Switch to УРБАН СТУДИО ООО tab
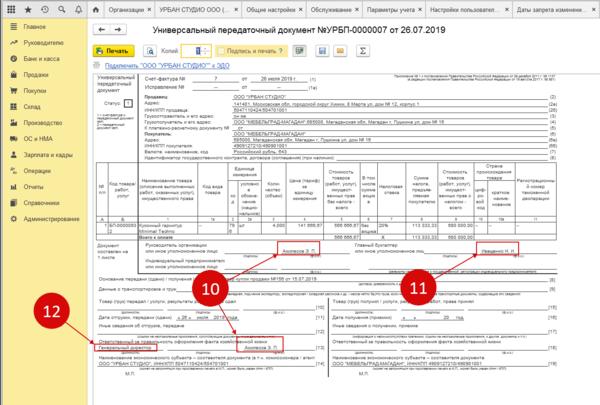Image resolution: width=600 pixels, height=405 pixels. point(192,10)
